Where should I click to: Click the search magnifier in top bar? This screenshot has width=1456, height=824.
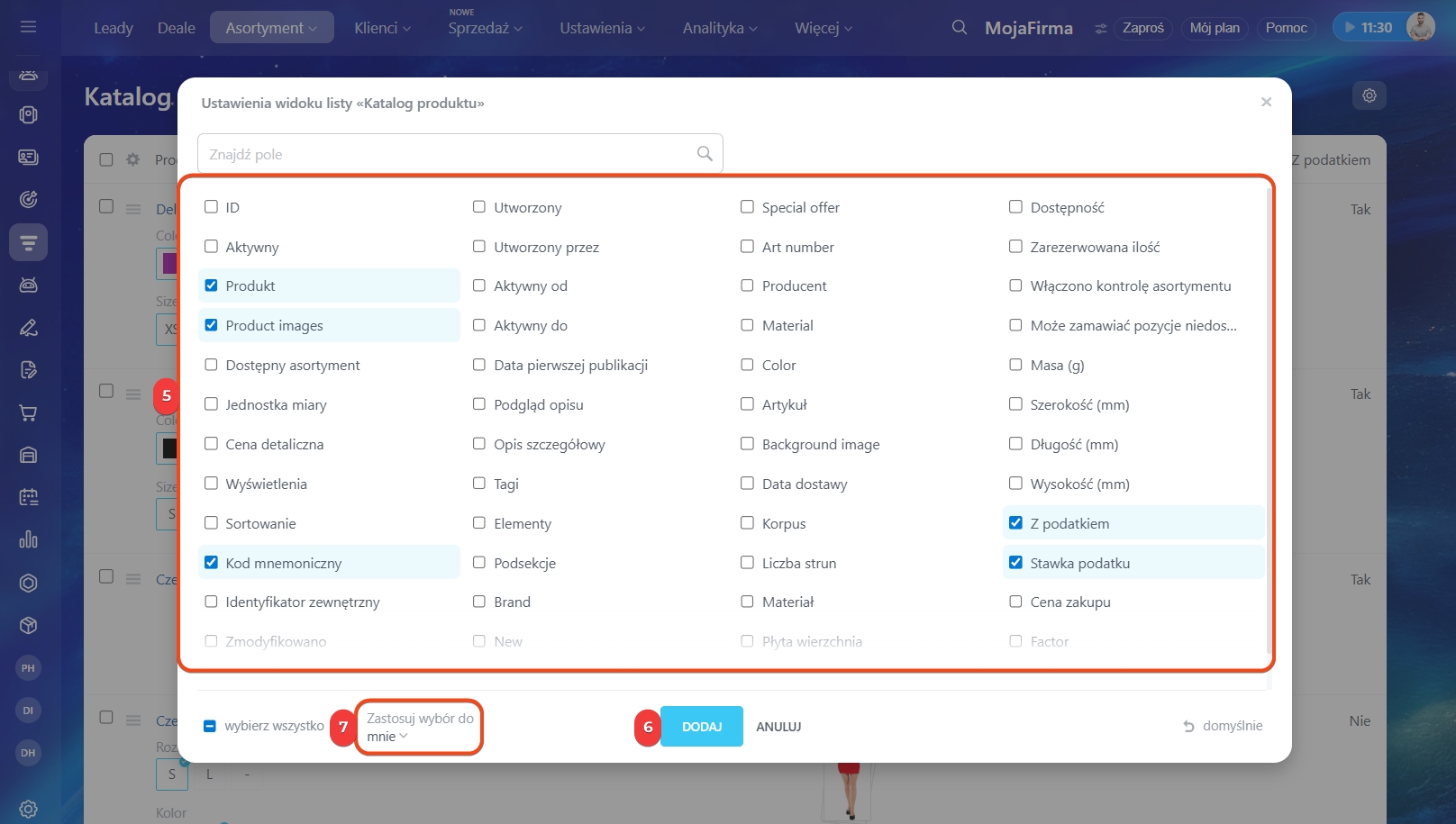(x=960, y=28)
